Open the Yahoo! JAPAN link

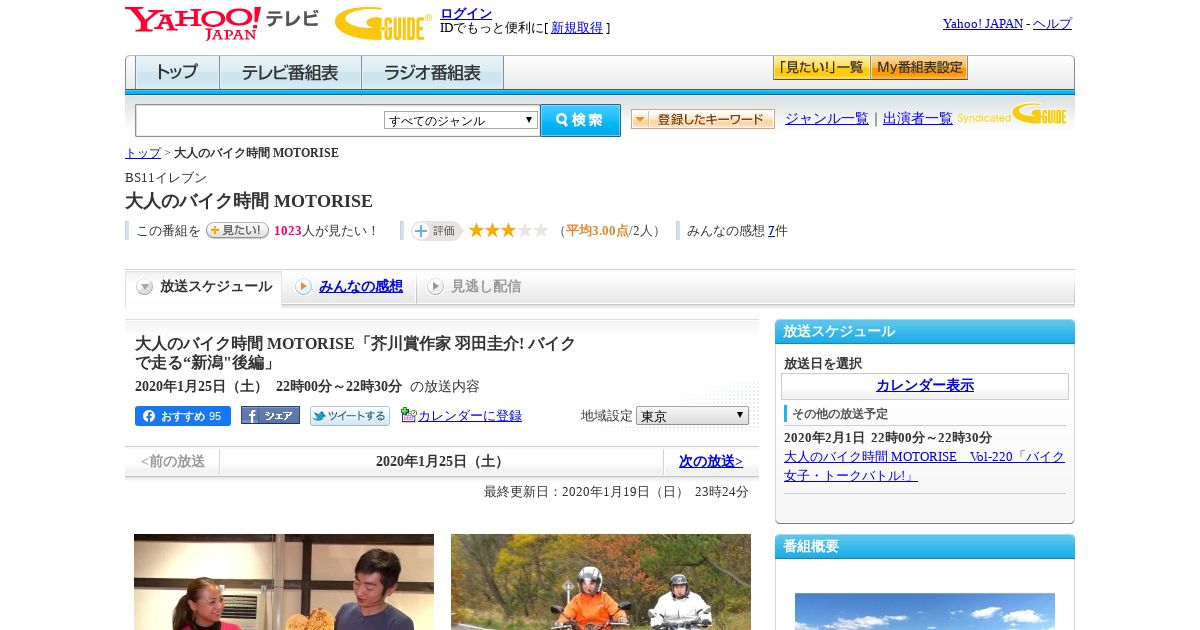point(983,23)
